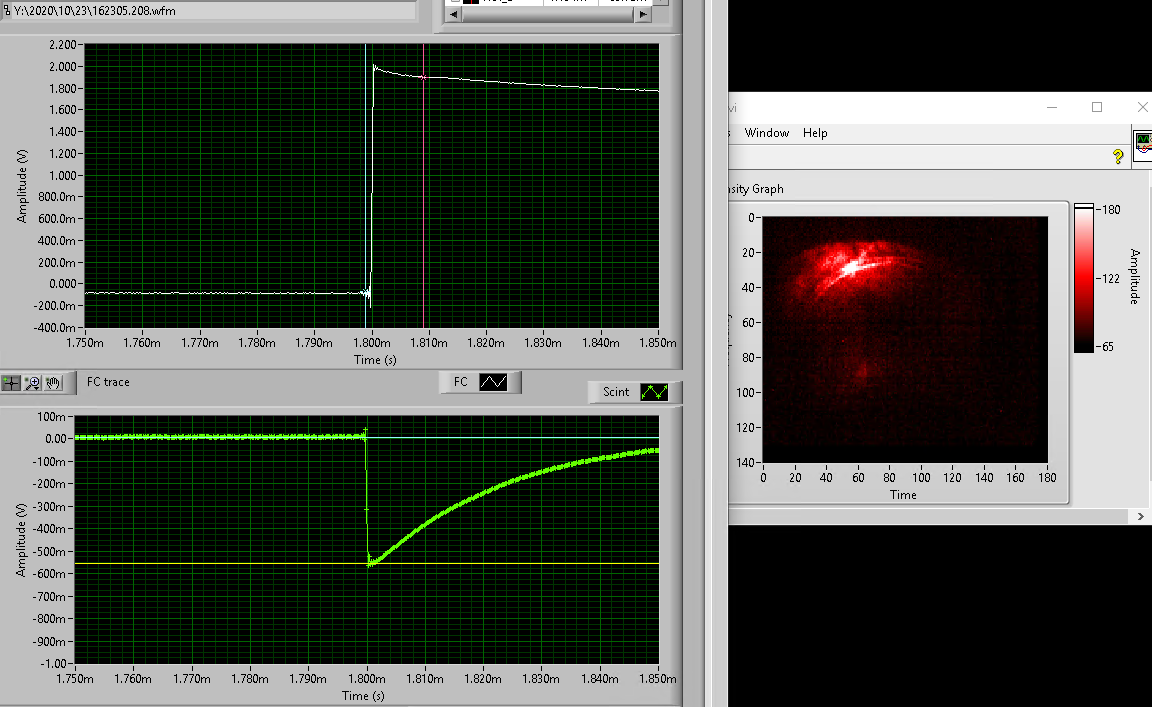
Task: Click the bright spot in intensity graph
Action: tap(852, 267)
